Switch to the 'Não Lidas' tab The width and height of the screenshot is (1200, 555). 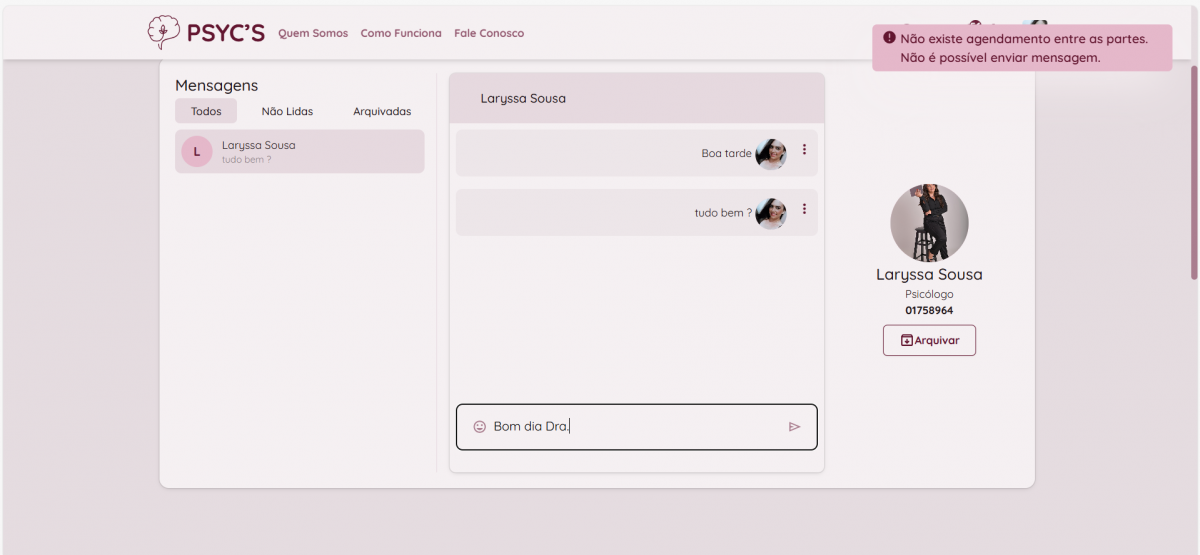click(287, 111)
